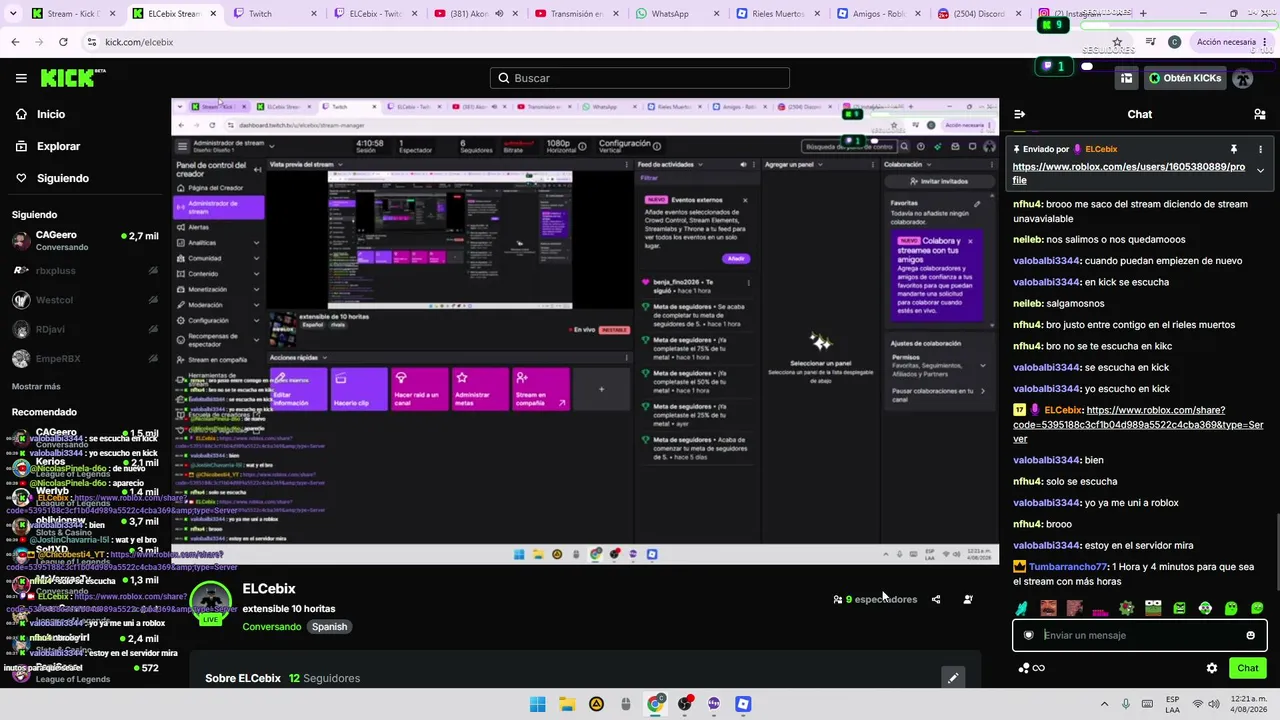Open Google Chrome from the taskbar

655,704
